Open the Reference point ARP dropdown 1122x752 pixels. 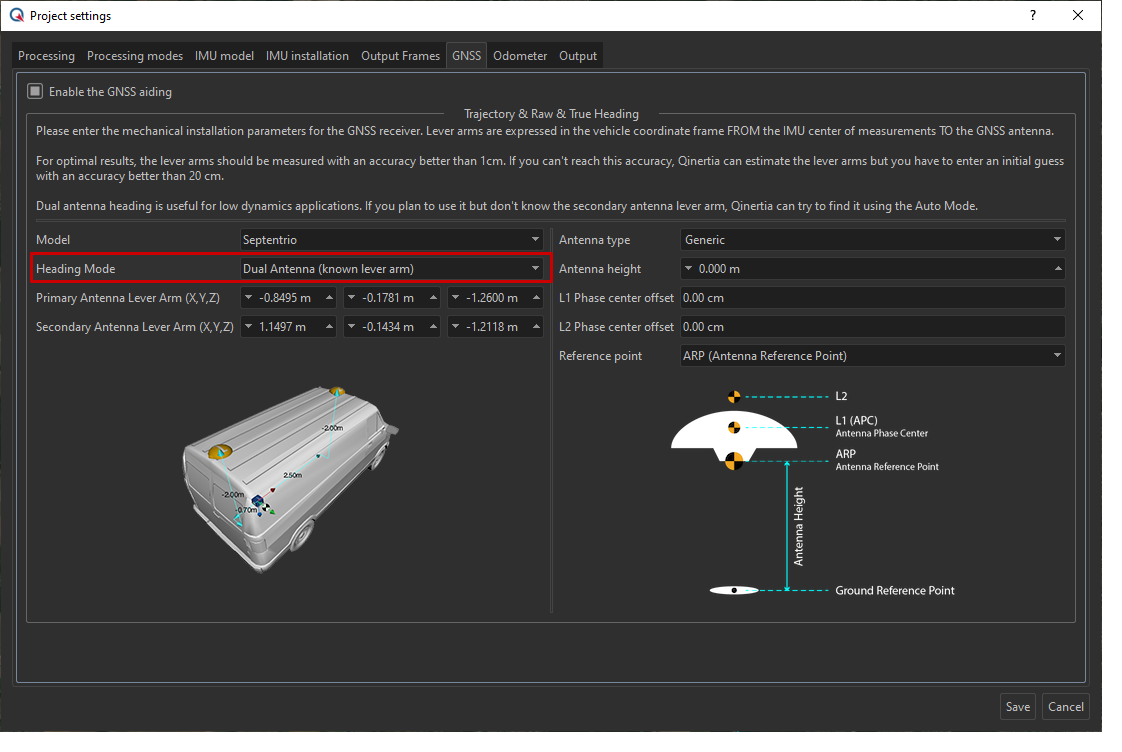(872, 356)
